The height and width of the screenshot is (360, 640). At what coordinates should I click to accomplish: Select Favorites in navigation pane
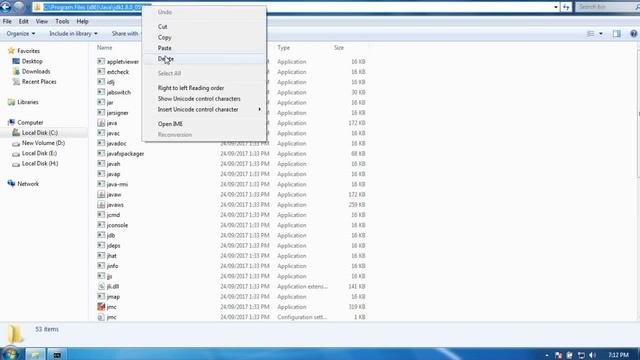[x=28, y=51]
